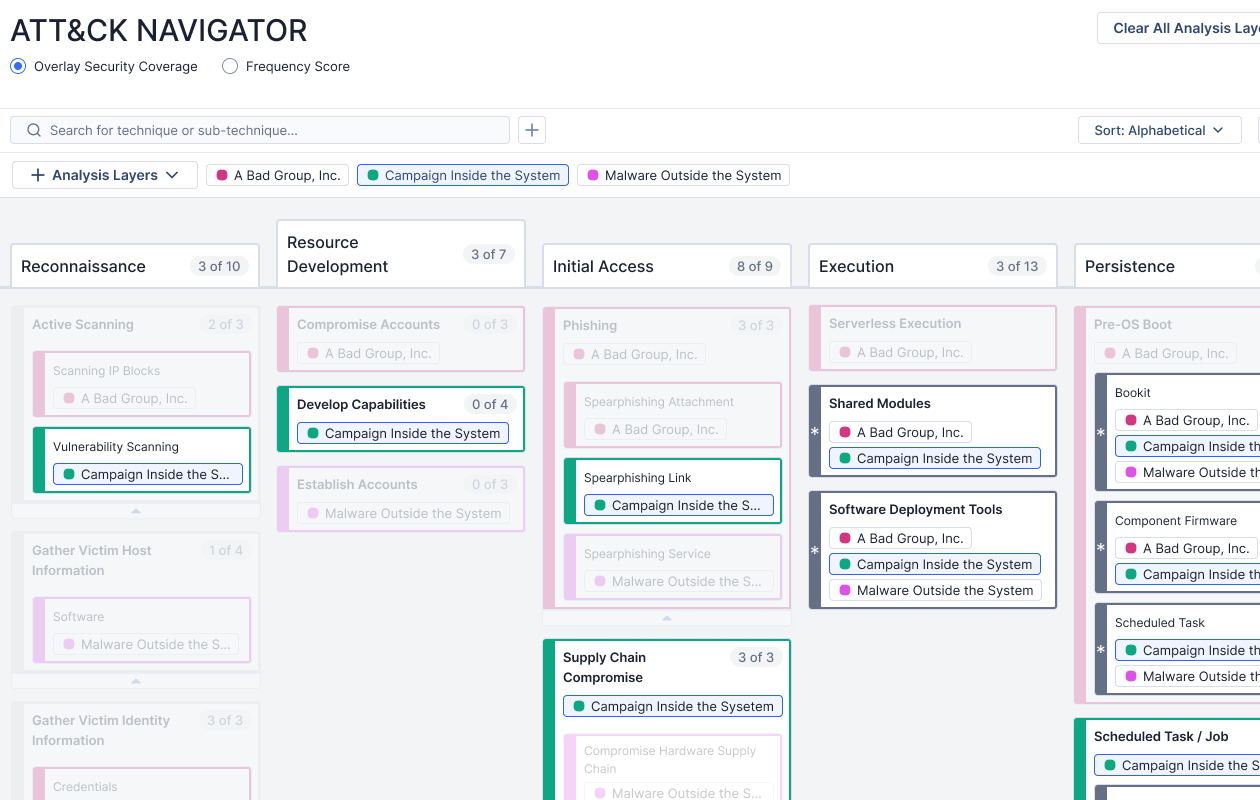Open the Initial Access tactic header
1260x800 pixels.
point(667,266)
